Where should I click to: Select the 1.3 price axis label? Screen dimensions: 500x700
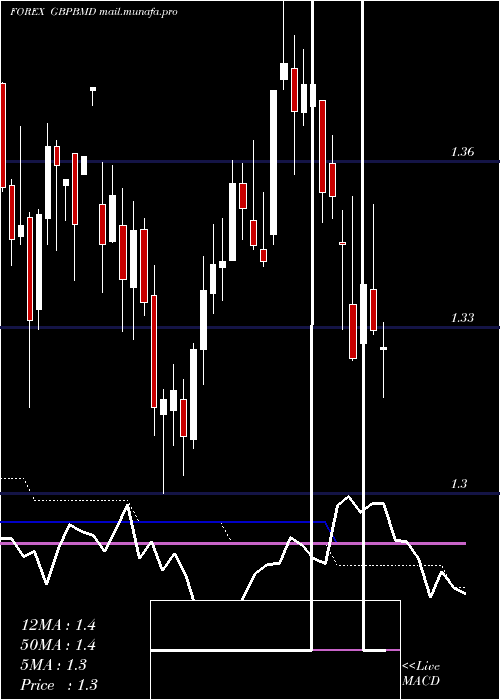click(x=459, y=484)
